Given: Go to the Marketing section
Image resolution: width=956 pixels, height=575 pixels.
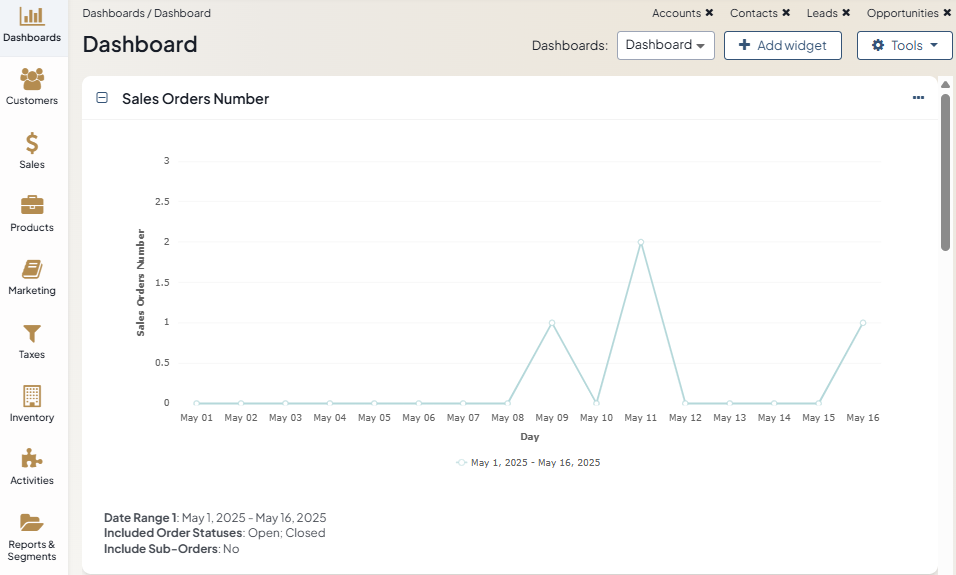Looking at the screenshot, I should tap(32, 270).
